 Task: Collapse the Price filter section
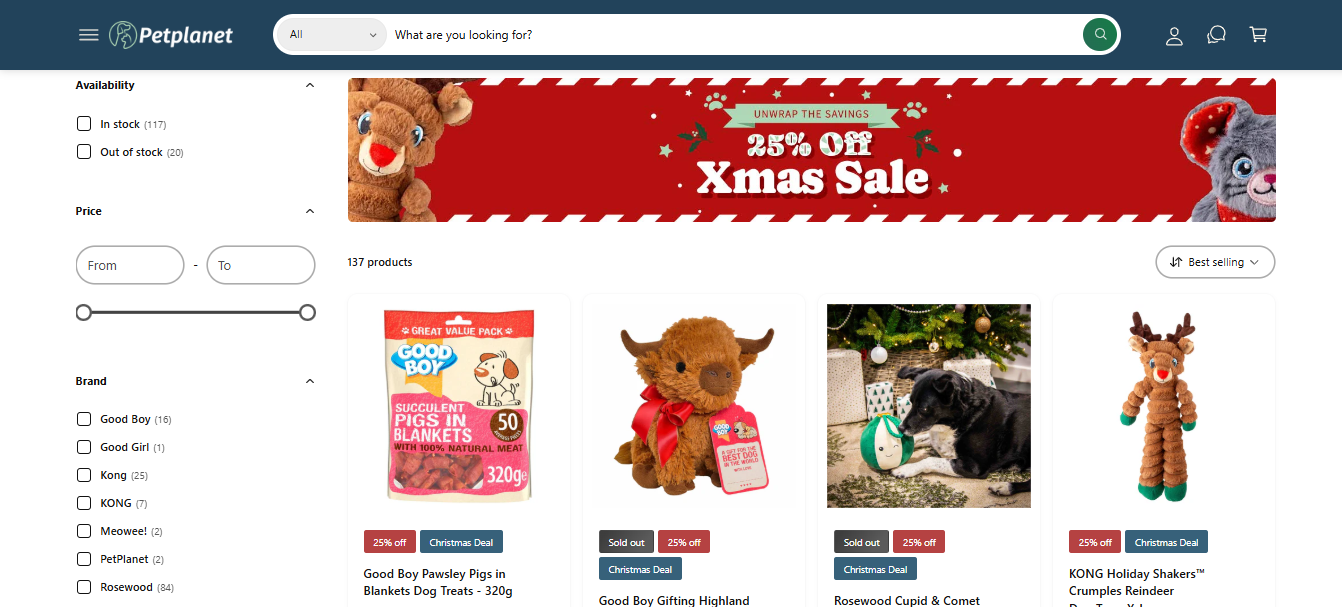310,211
